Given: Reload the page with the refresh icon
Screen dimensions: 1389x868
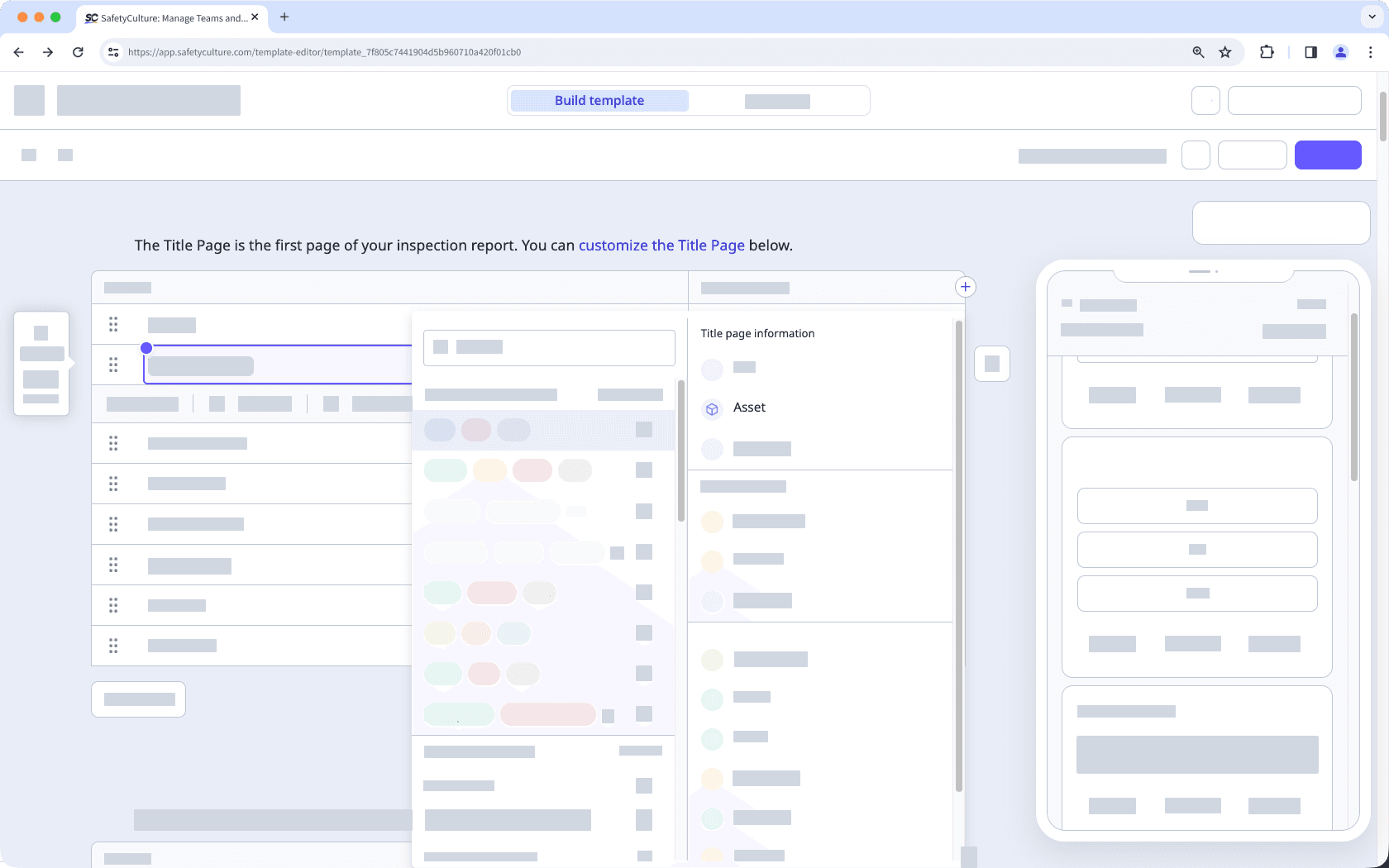Looking at the screenshot, I should 78,51.
